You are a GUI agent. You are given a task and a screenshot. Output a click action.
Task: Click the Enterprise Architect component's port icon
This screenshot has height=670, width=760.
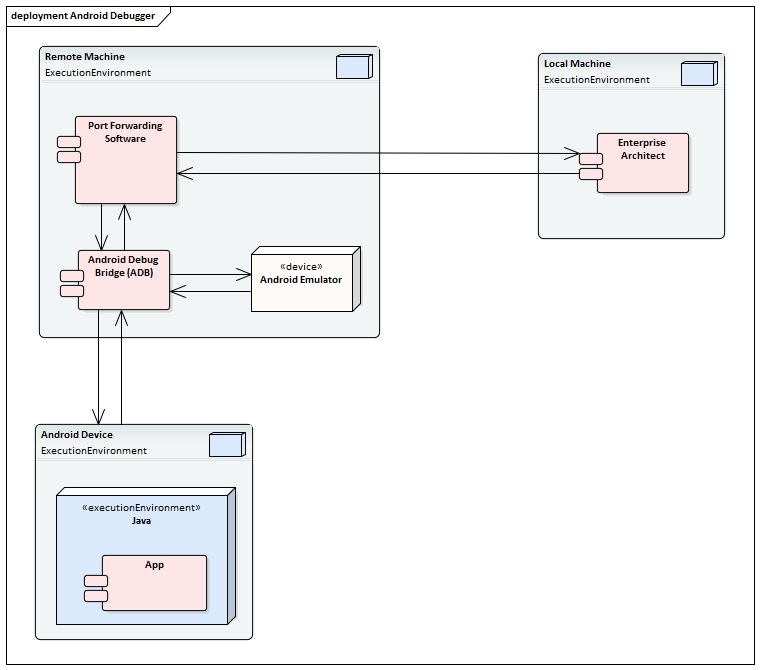pyautogui.click(x=590, y=165)
